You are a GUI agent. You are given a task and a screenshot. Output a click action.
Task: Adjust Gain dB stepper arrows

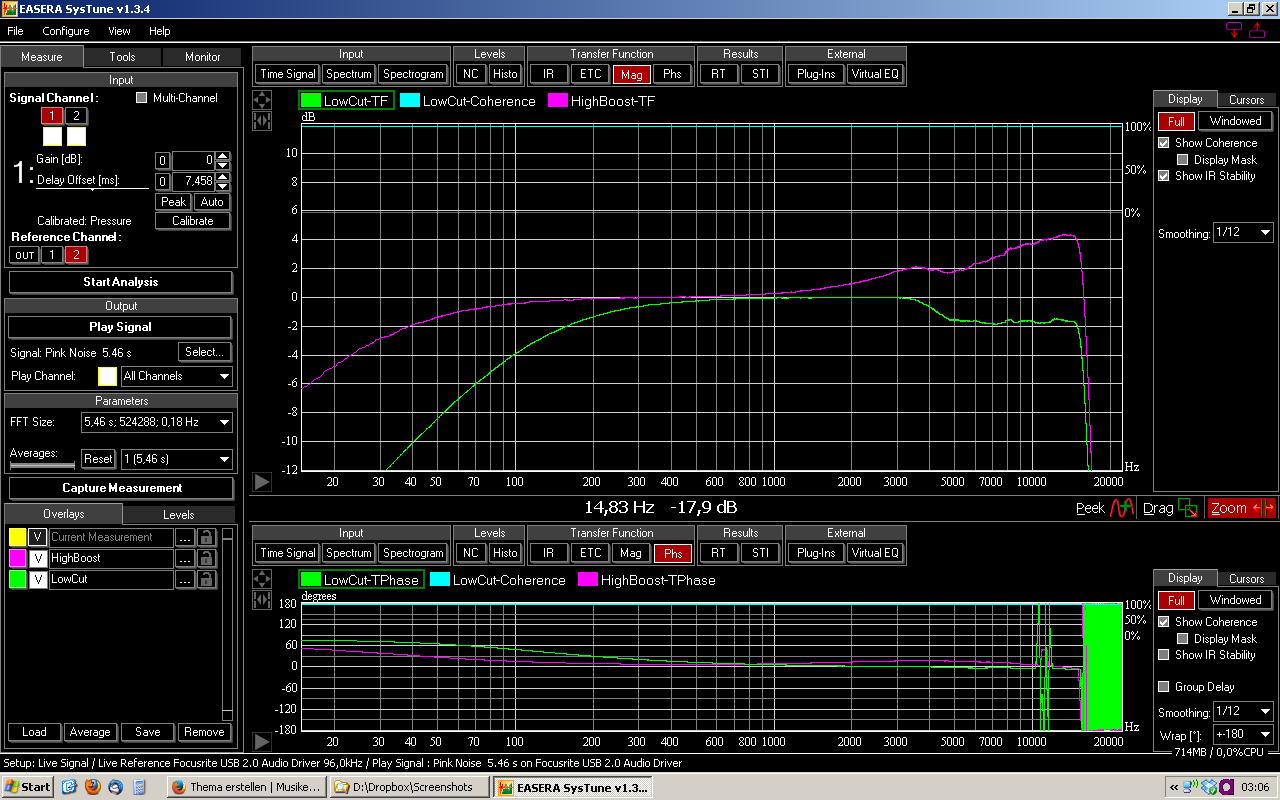[x=223, y=160]
